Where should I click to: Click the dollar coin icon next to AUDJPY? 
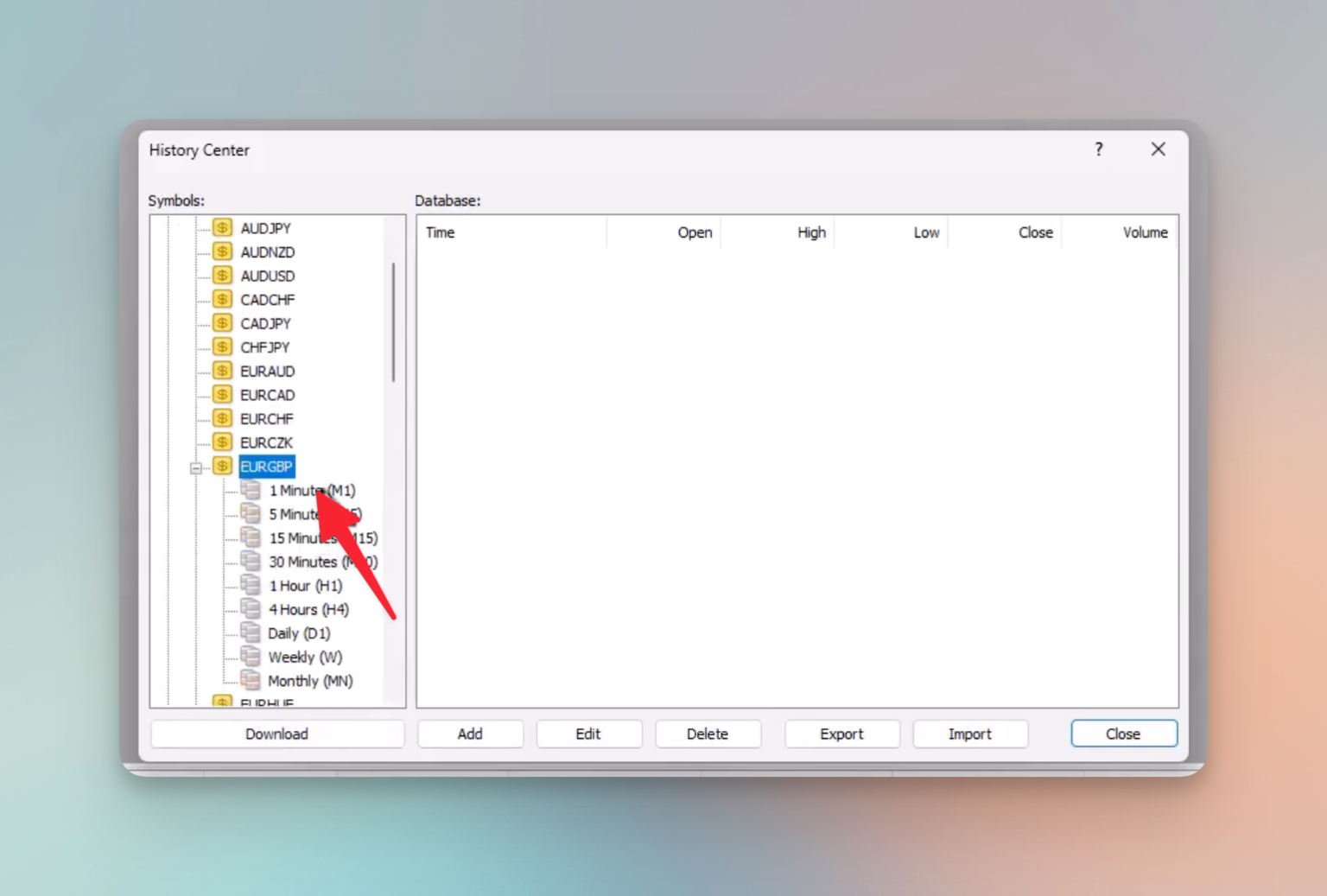[x=222, y=227]
